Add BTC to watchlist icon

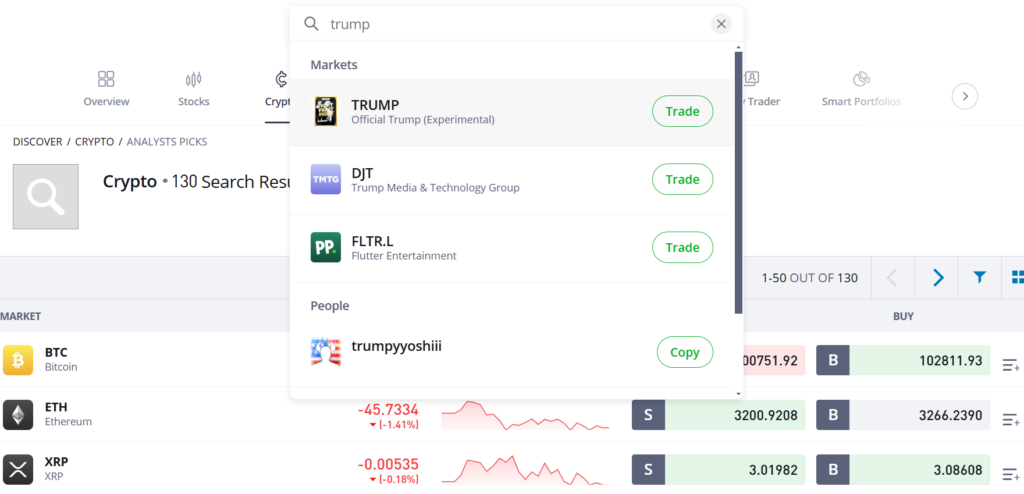(x=1010, y=365)
